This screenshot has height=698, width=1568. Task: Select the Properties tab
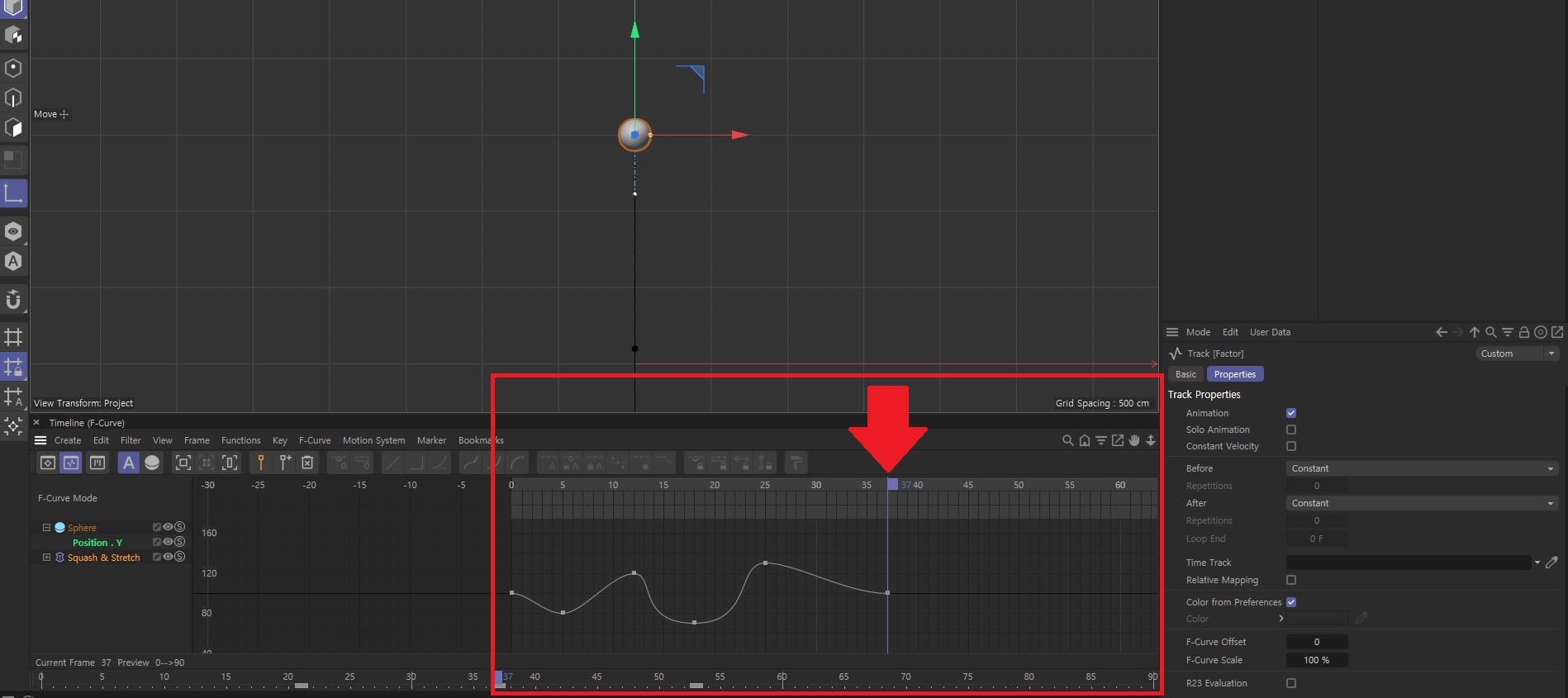[x=1235, y=374]
